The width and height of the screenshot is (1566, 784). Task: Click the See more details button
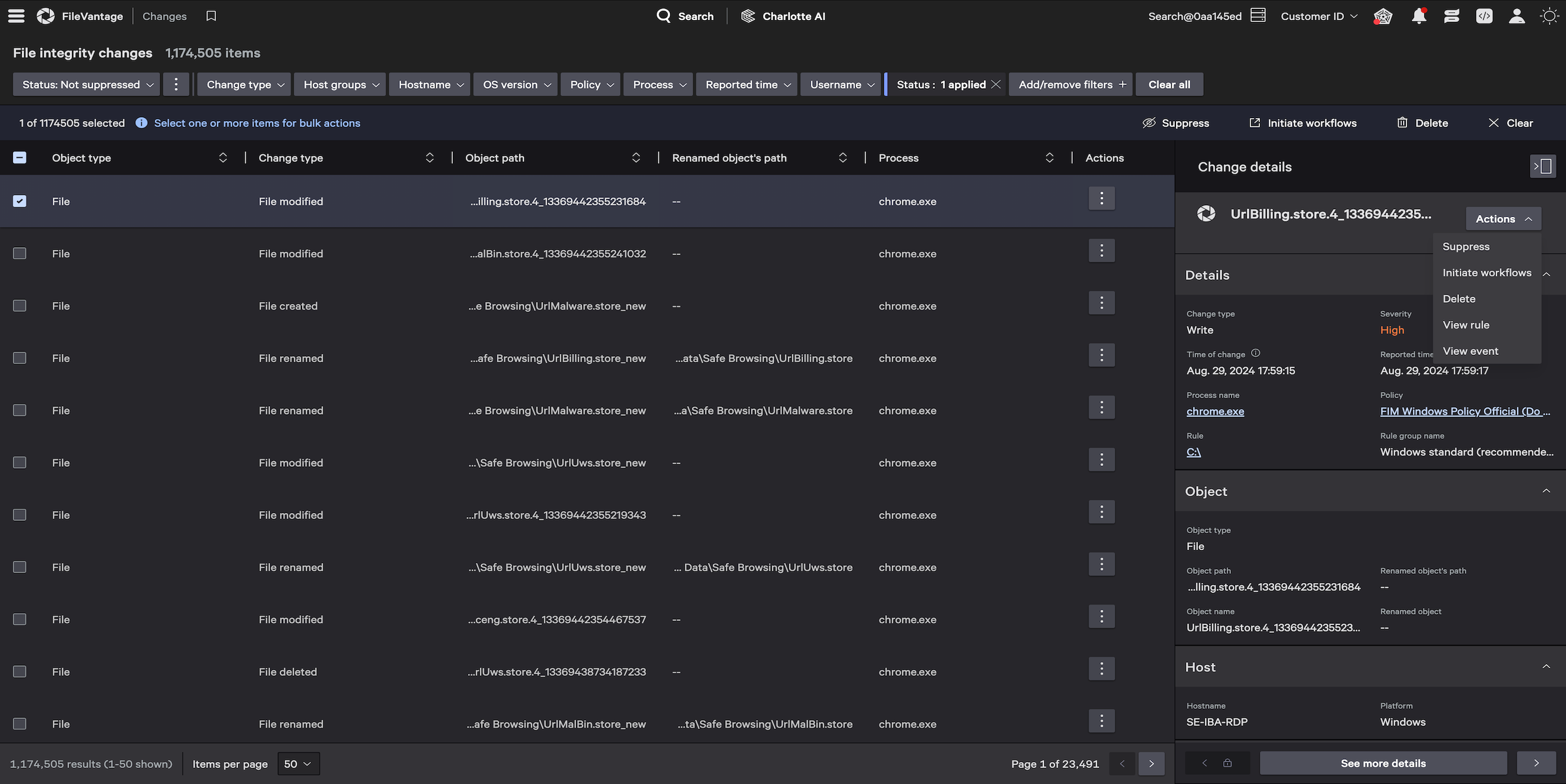tap(1383, 763)
